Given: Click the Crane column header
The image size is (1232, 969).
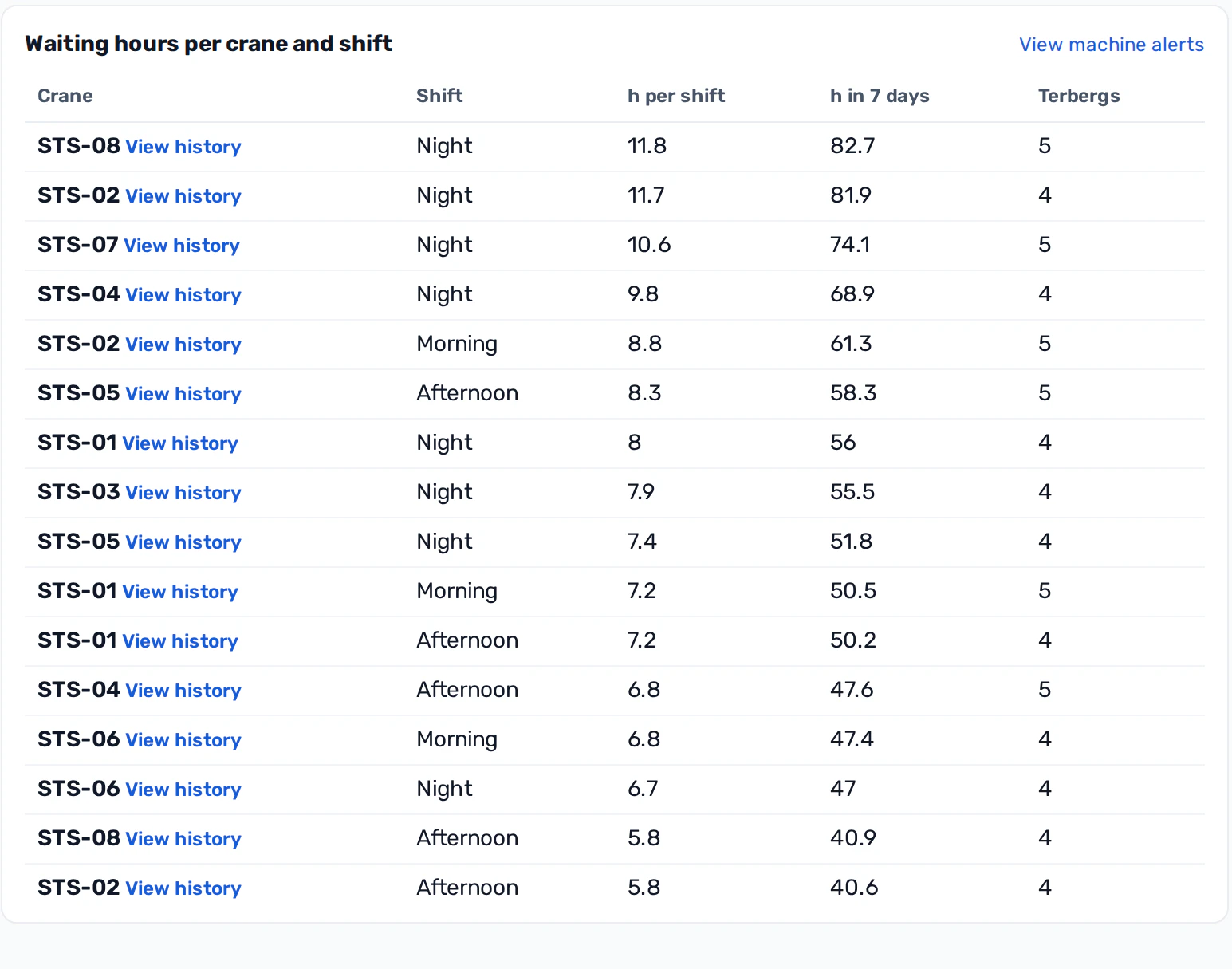Looking at the screenshot, I should click(65, 96).
